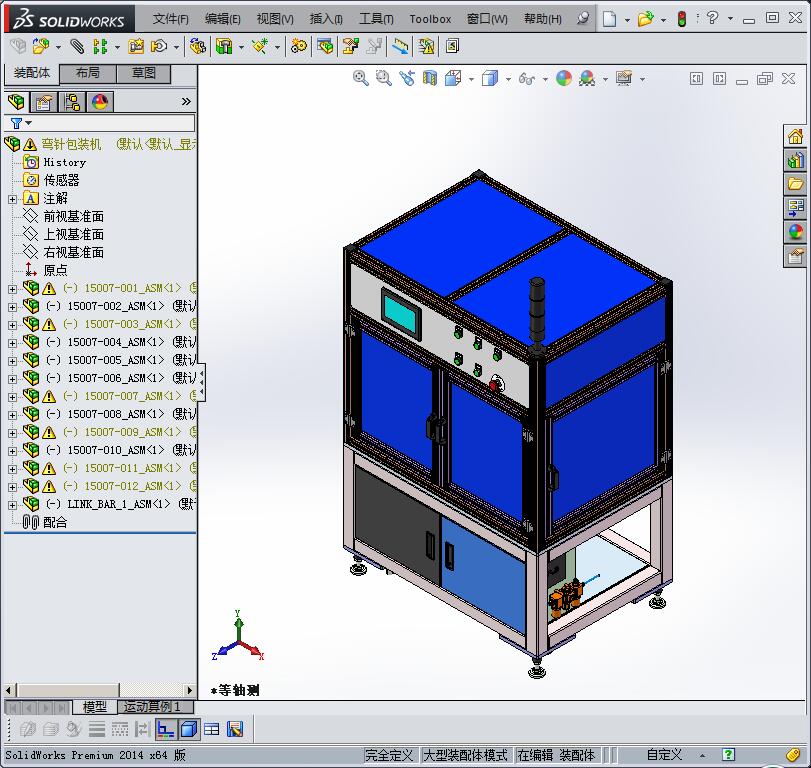
Task: Click the Assembly Features icon
Action: [x=224, y=47]
